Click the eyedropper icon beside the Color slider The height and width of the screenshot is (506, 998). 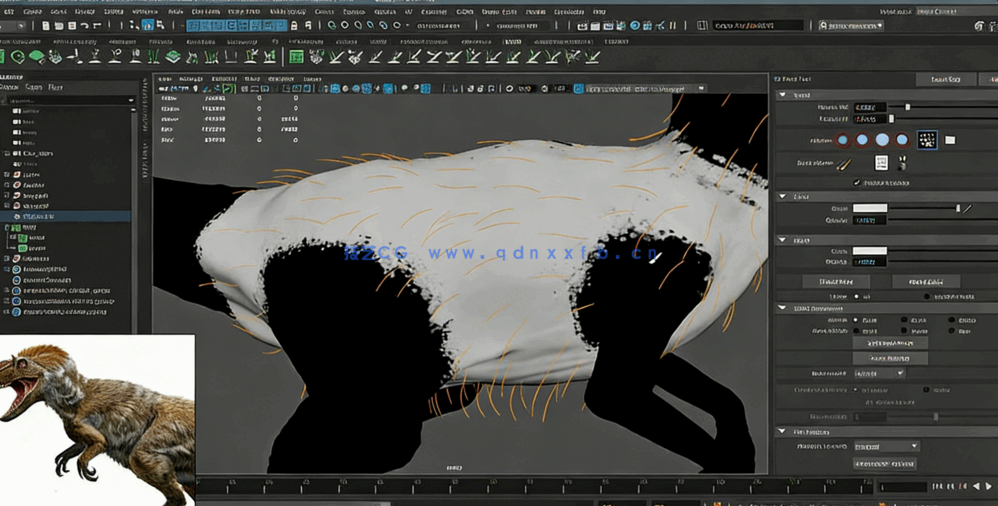click(x=967, y=208)
